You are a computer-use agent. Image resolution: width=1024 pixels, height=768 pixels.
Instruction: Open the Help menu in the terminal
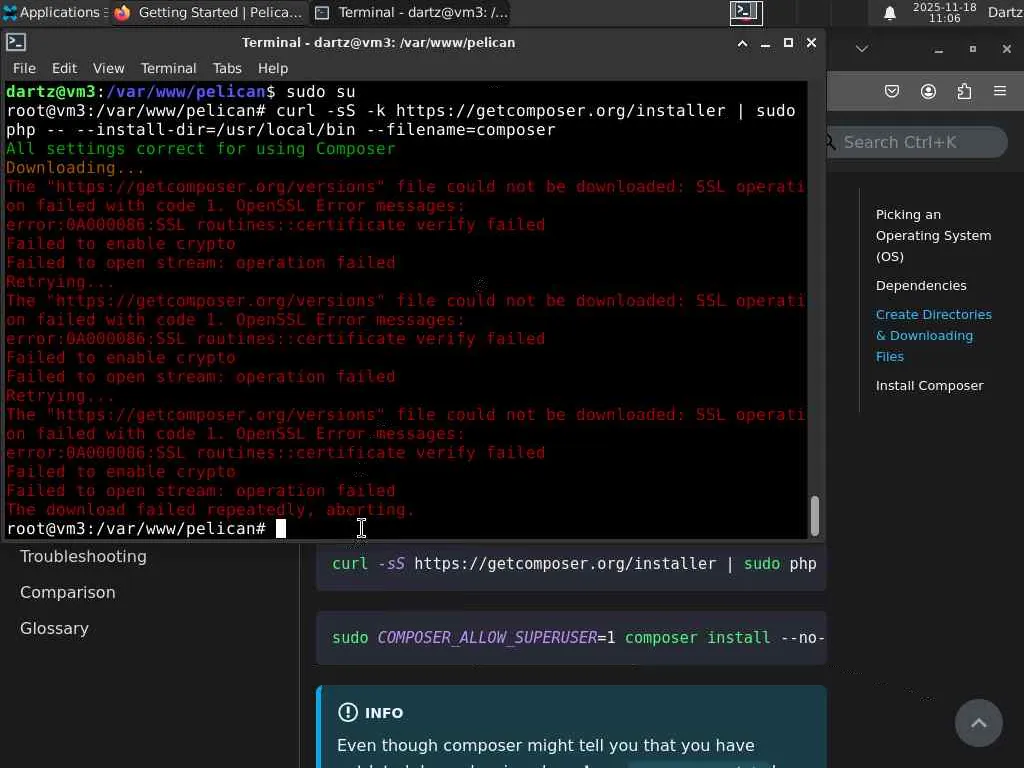(273, 68)
